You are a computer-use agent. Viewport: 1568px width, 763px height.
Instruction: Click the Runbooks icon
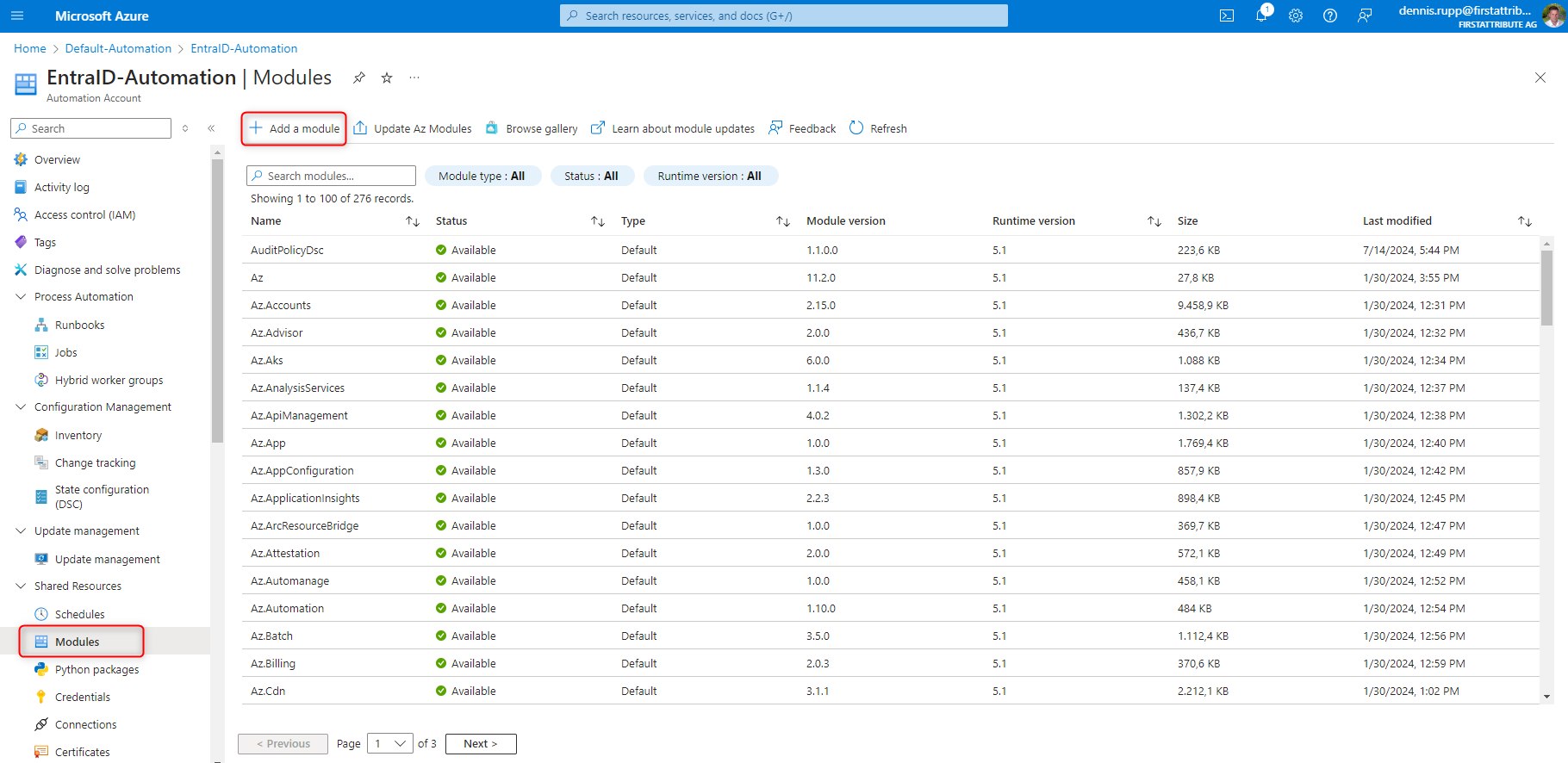click(x=41, y=325)
